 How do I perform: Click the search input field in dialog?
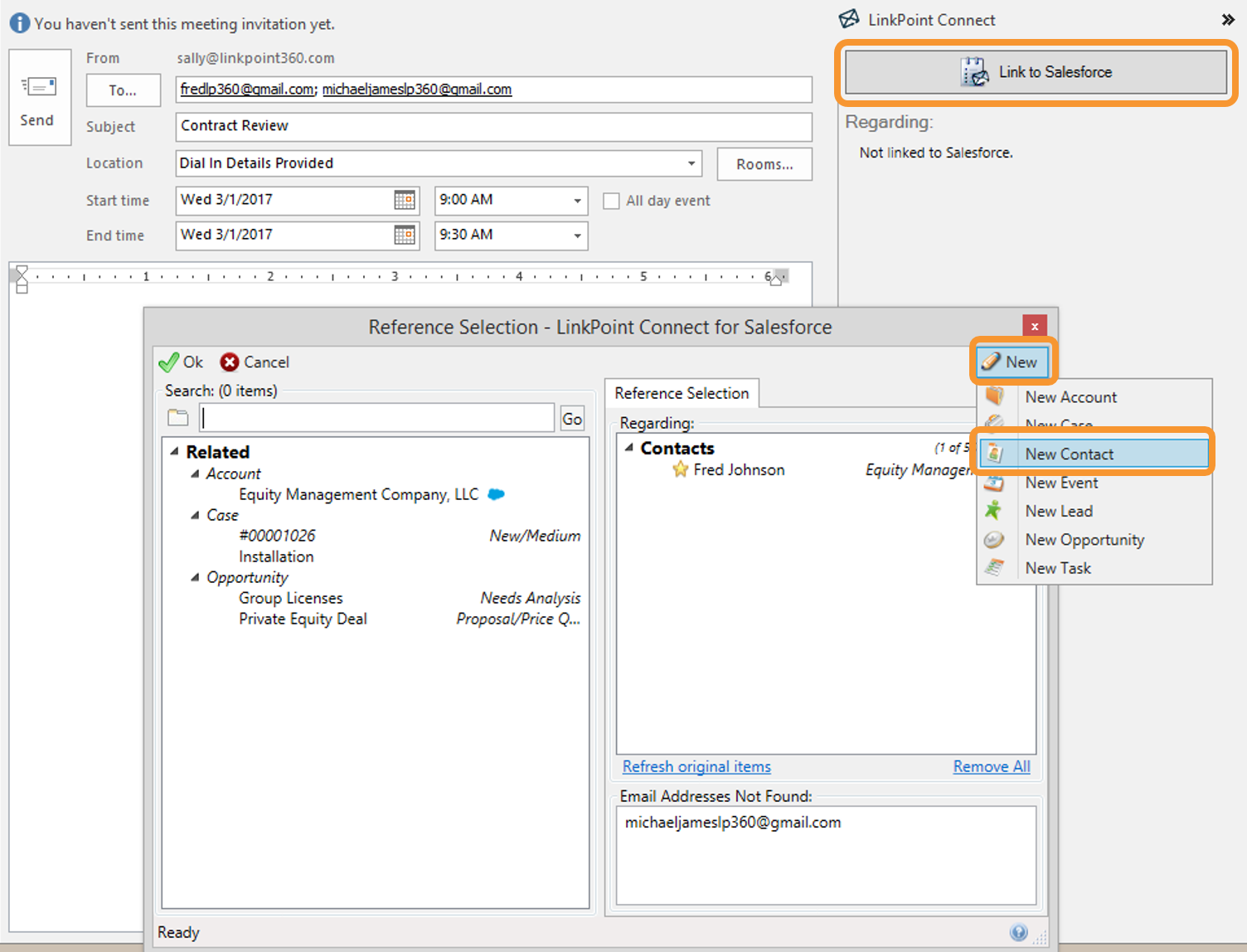[x=376, y=418]
